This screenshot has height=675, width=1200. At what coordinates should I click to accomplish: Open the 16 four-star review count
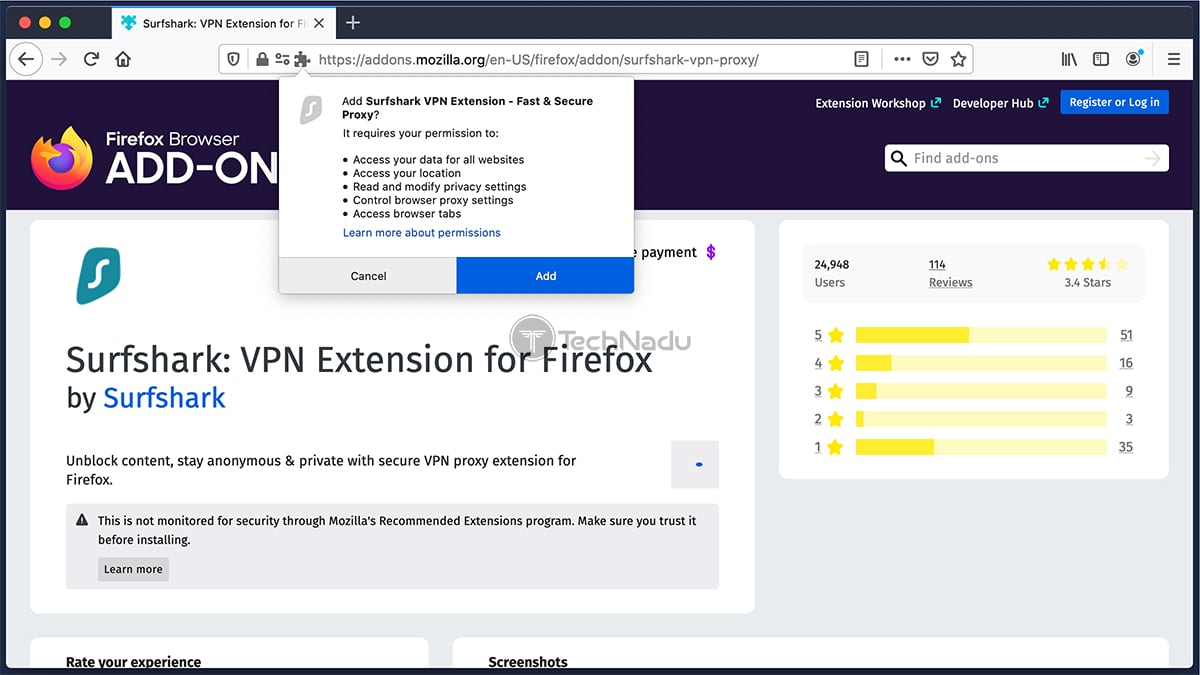pos(1126,363)
